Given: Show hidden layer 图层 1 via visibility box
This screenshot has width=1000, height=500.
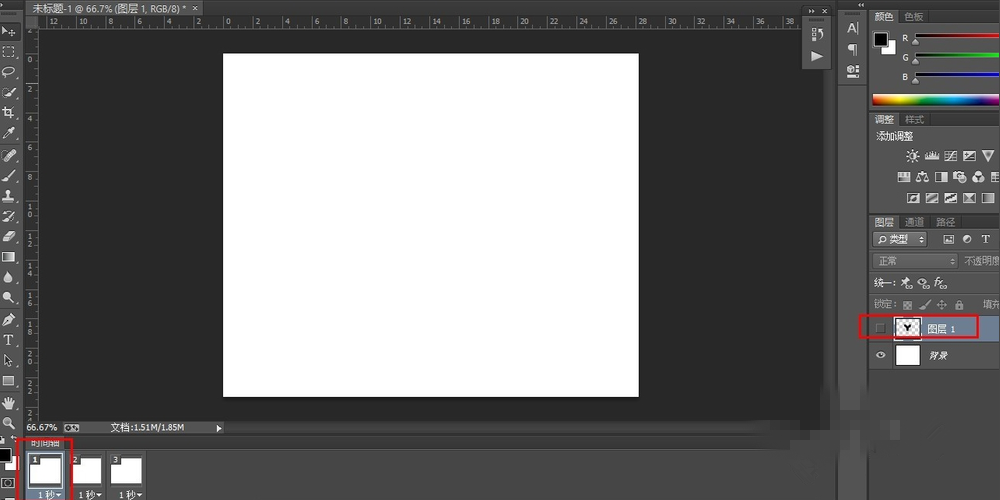Looking at the screenshot, I should click(x=880, y=328).
